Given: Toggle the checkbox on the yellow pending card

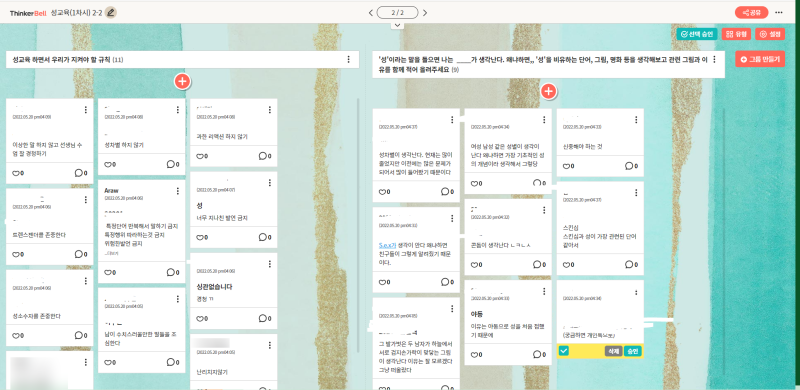Looking at the screenshot, I should pyautogui.click(x=564, y=351).
